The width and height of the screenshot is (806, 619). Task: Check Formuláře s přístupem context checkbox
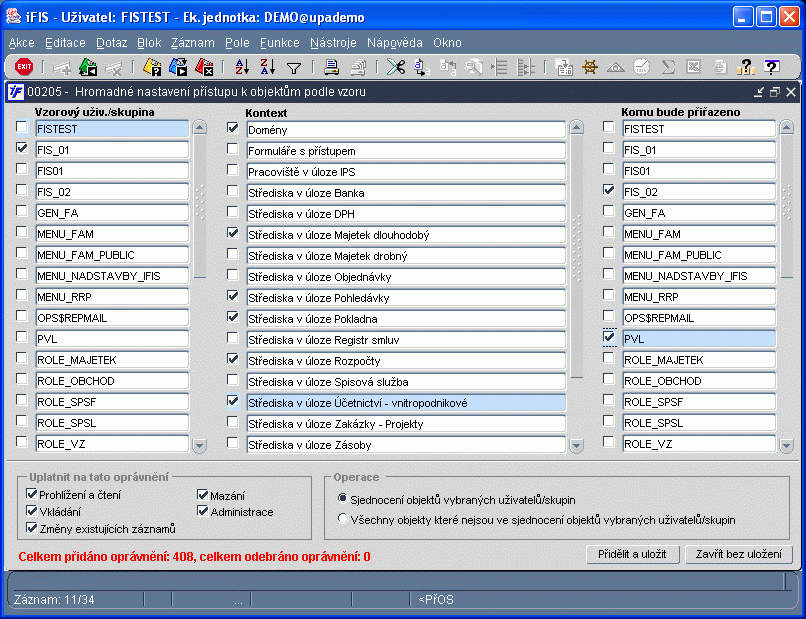(x=233, y=149)
